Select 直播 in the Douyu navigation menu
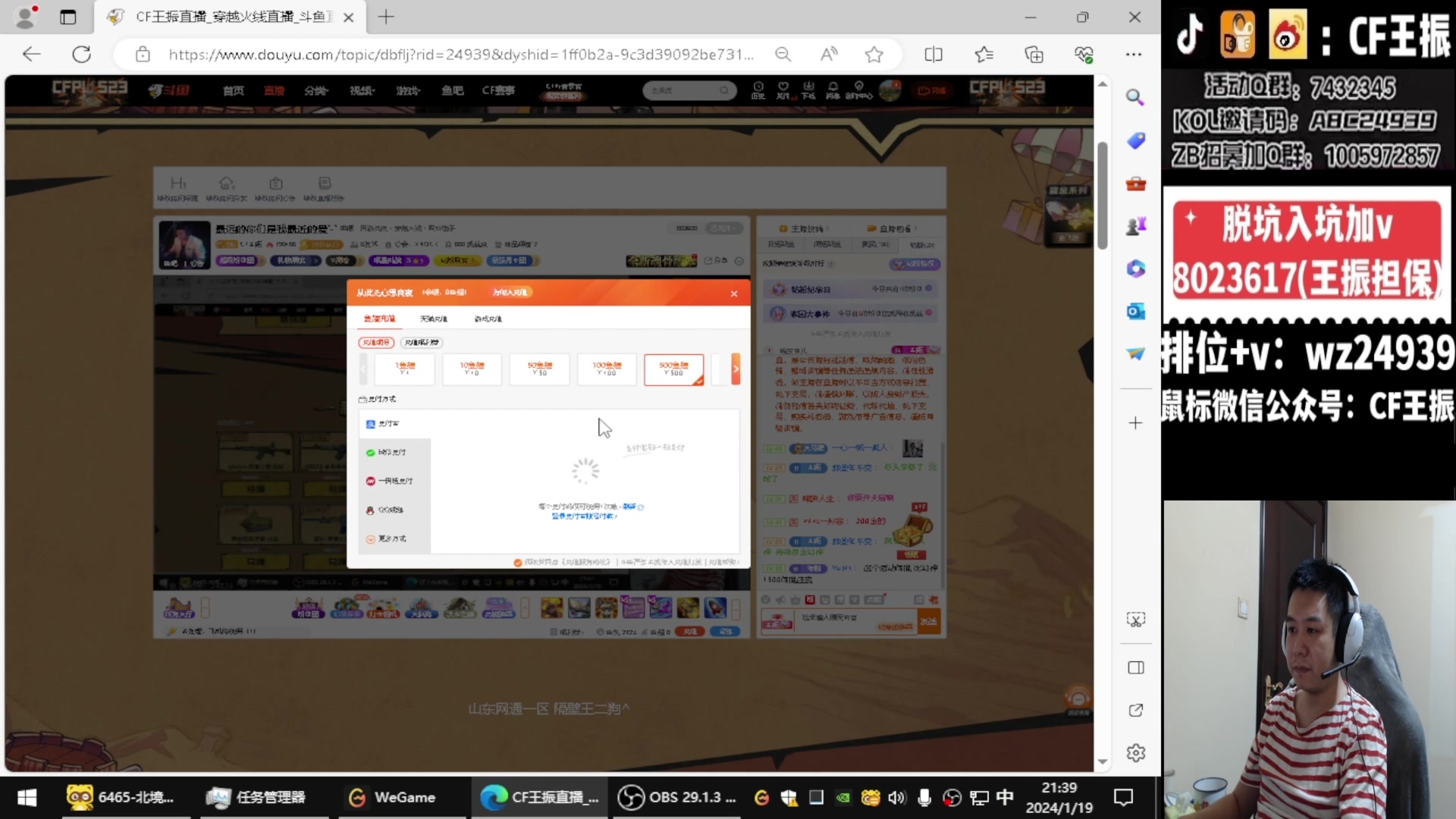 pos(275,90)
